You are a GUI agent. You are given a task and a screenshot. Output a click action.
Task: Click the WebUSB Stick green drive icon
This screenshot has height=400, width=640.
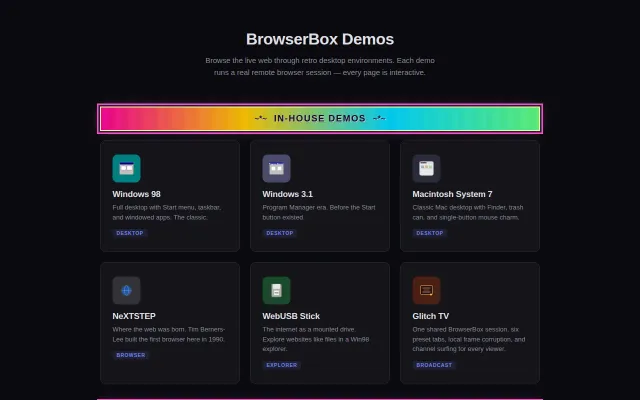276,290
